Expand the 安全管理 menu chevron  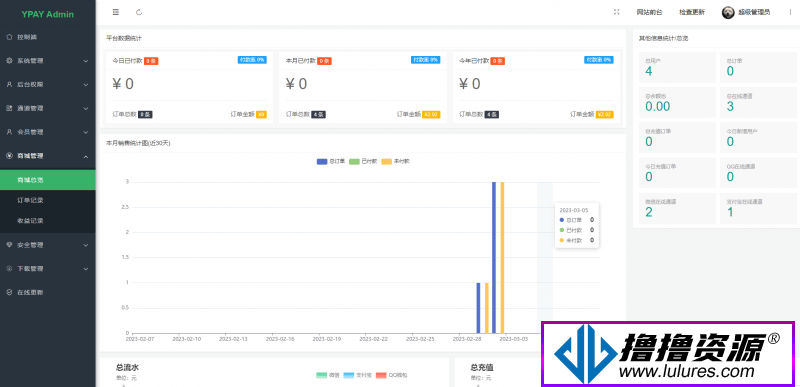86,245
